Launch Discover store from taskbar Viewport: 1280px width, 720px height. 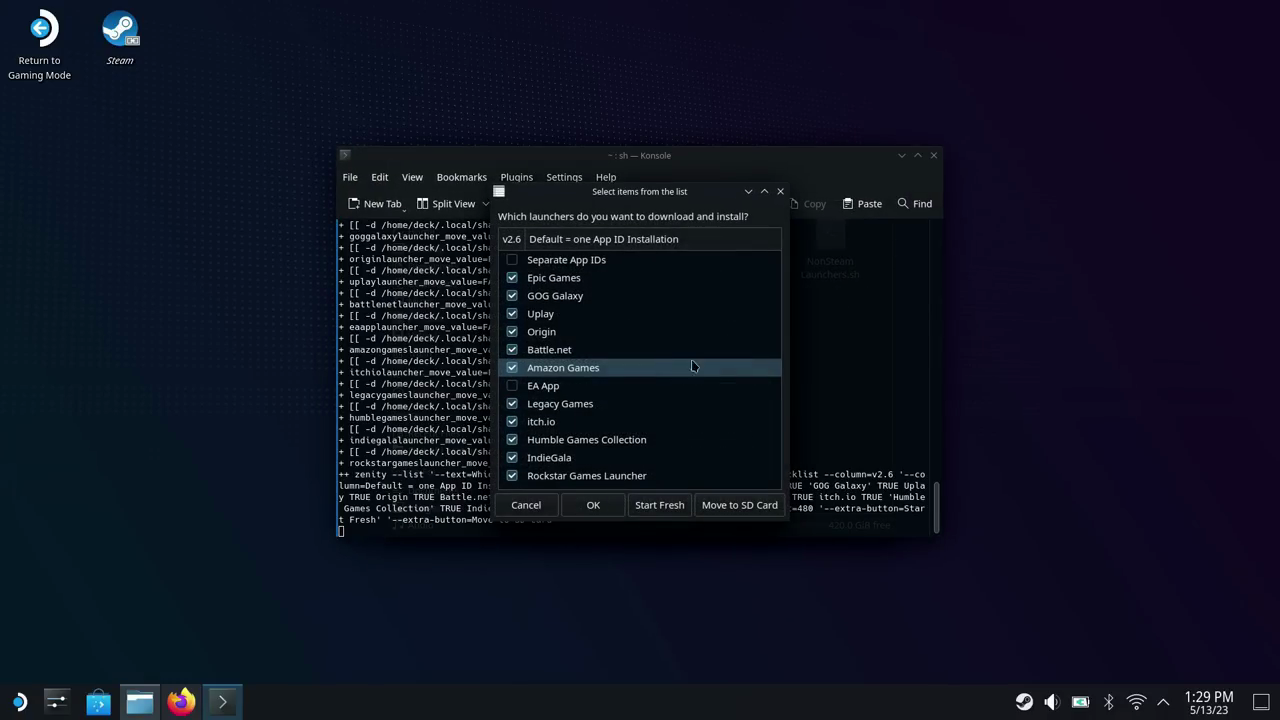(x=98, y=702)
